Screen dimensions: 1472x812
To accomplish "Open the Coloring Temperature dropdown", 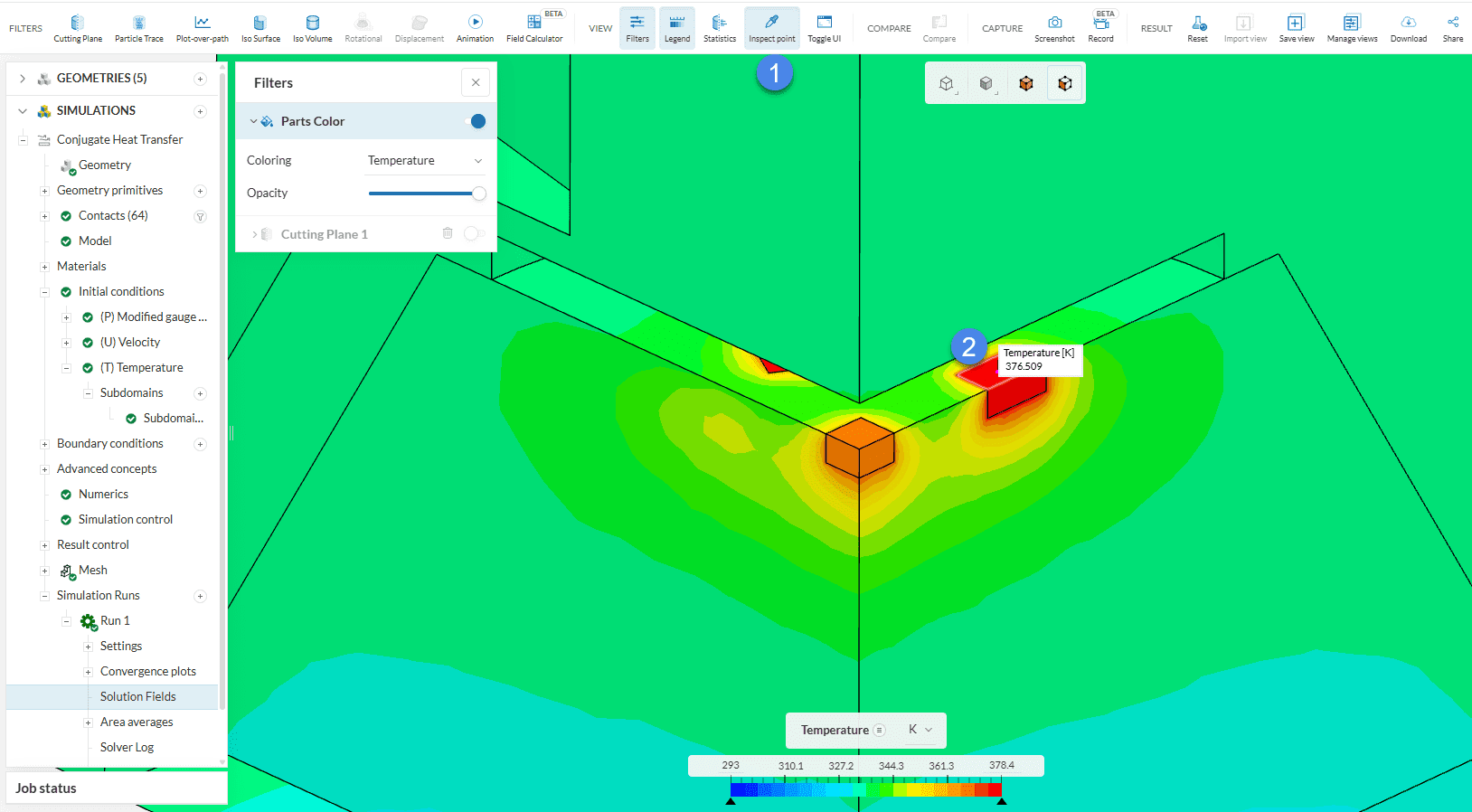I will [x=425, y=161].
